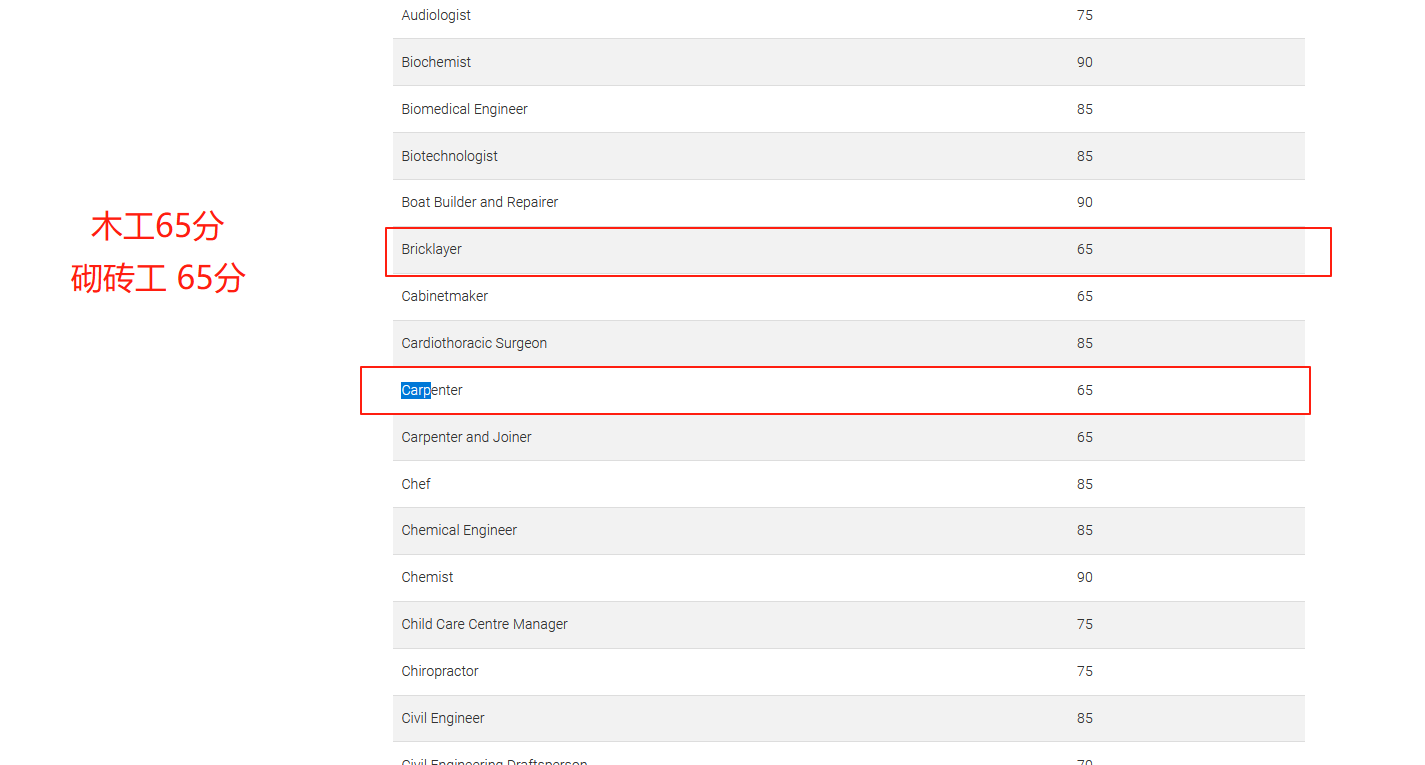
Task: Click the score 90 in the Chemist row
Action: point(1084,577)
